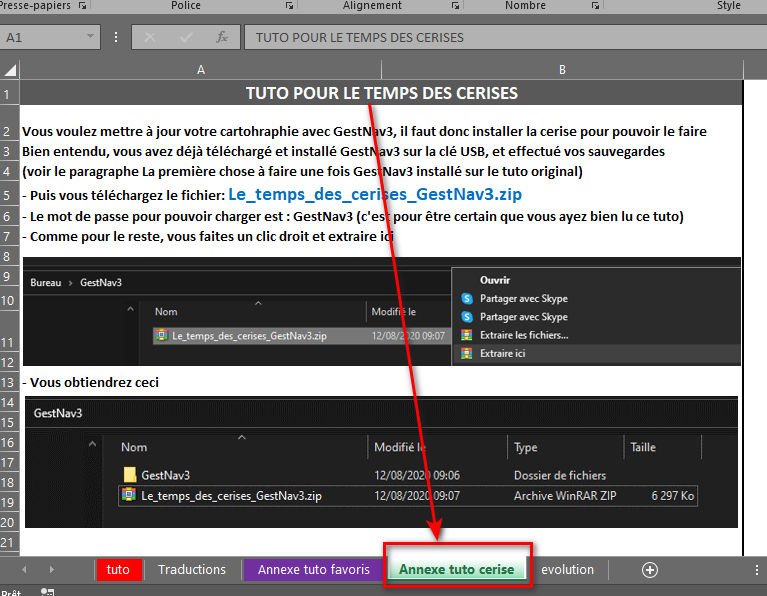767x596 pixels.
Task: Select row 5 header
Action: 7,196
